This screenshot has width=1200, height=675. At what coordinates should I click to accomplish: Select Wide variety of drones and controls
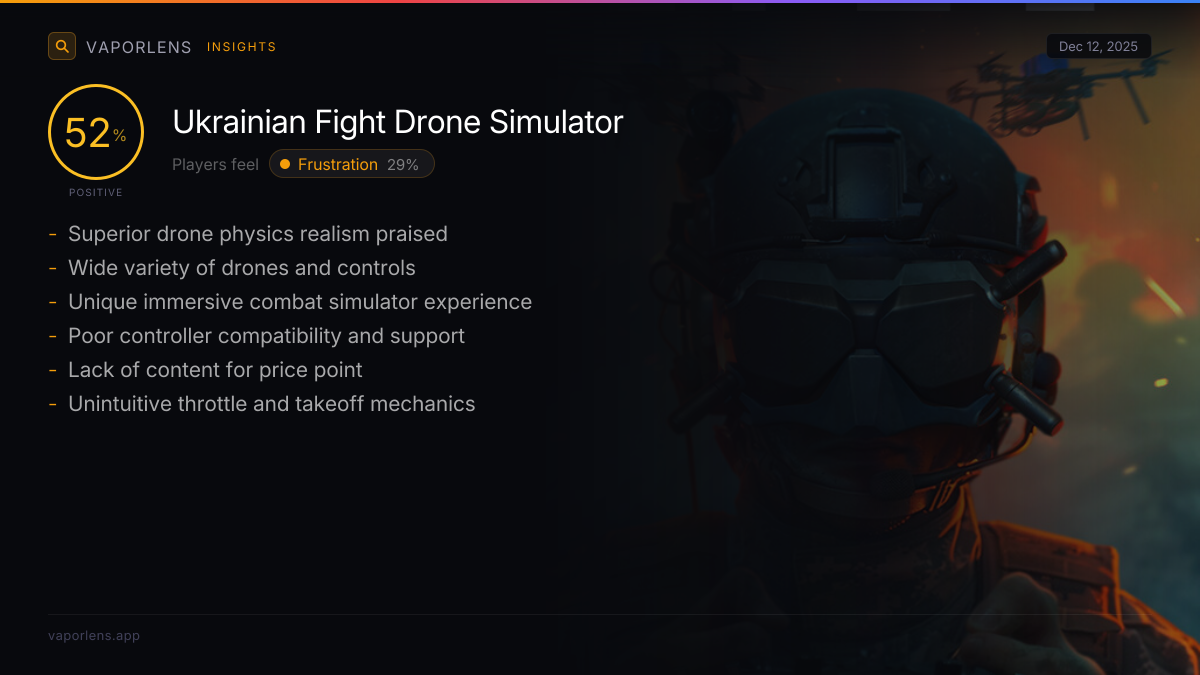click(242, 268)
